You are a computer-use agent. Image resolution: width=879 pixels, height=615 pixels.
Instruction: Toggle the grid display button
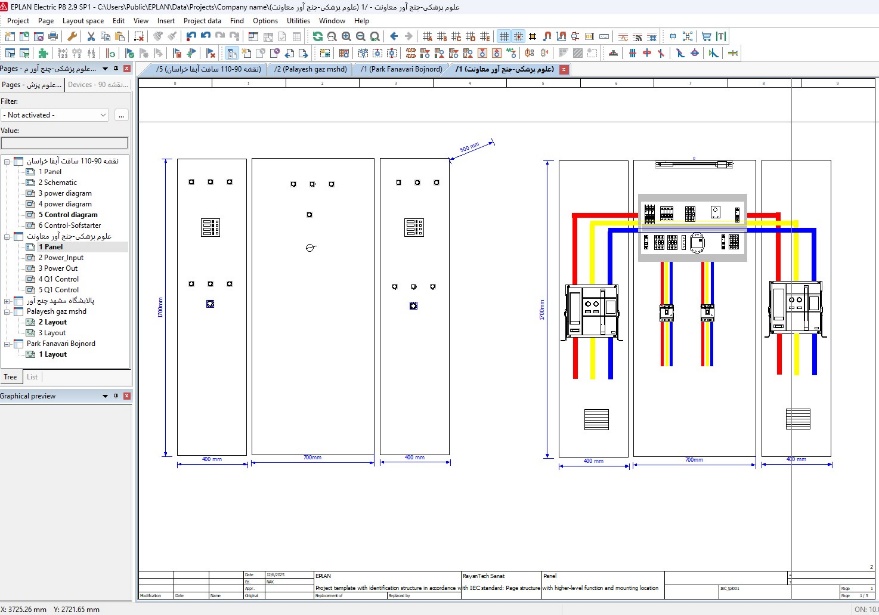(504, 36)
